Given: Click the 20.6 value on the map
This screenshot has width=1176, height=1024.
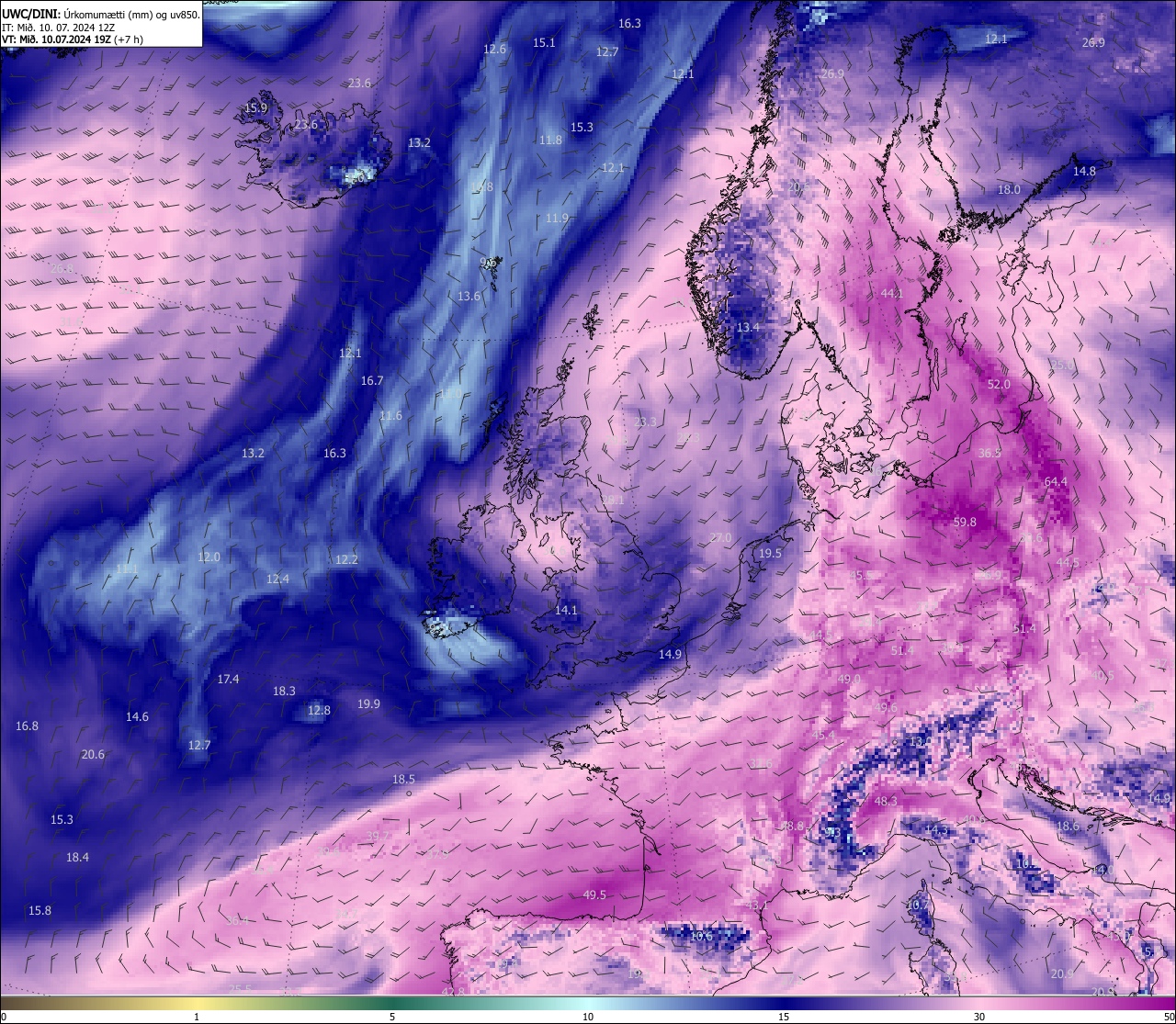Looking at the screenshot, I should click(93, 754).
